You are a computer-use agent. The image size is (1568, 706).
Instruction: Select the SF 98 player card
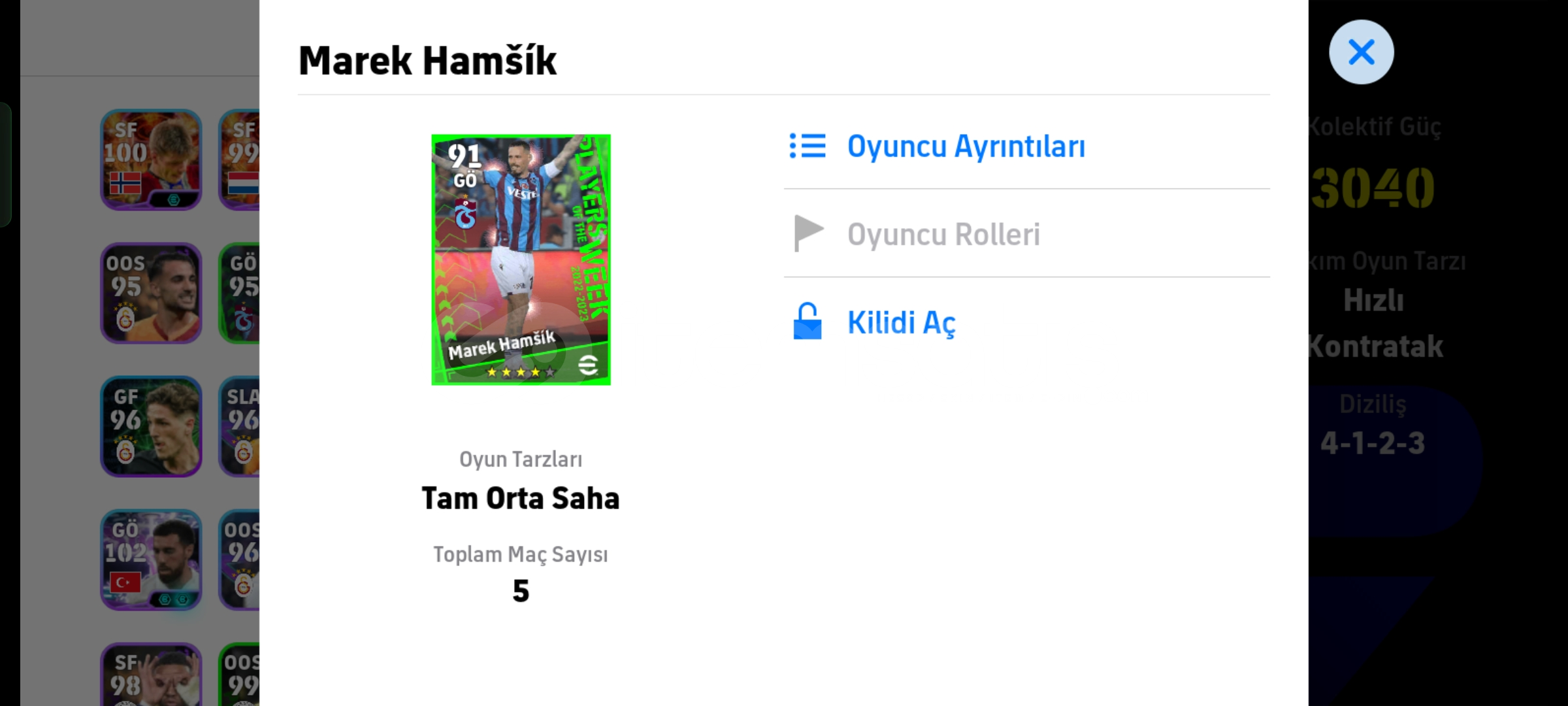[151, 674]
